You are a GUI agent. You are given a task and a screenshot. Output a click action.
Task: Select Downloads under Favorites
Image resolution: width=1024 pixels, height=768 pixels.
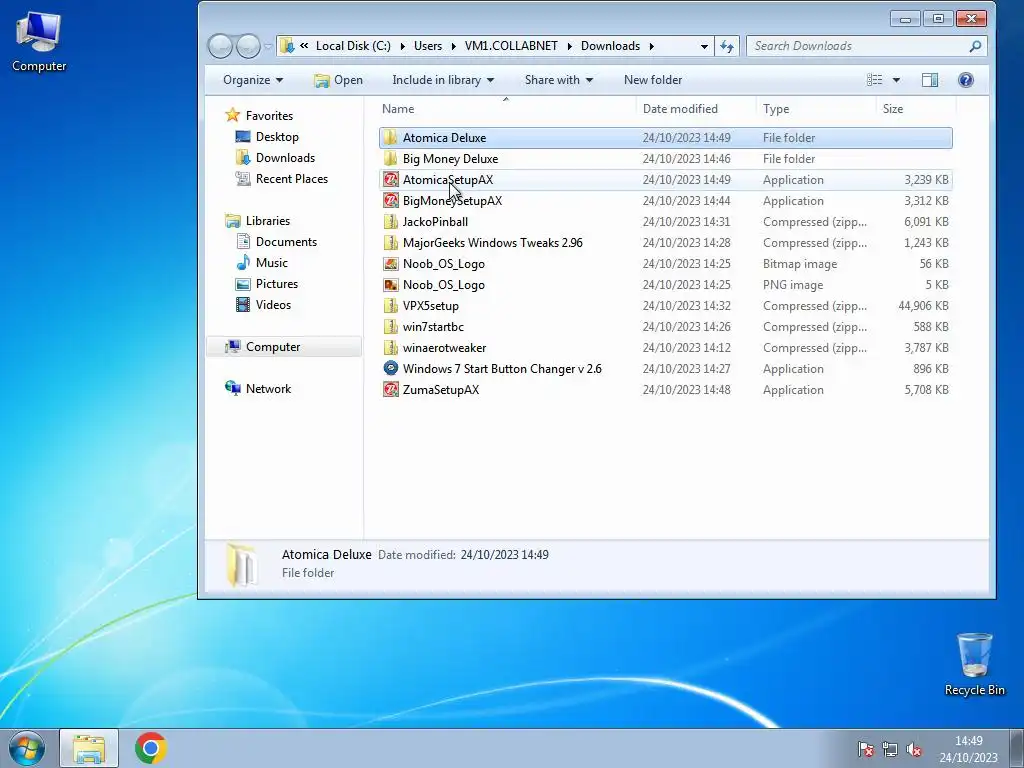pos(285,157)
